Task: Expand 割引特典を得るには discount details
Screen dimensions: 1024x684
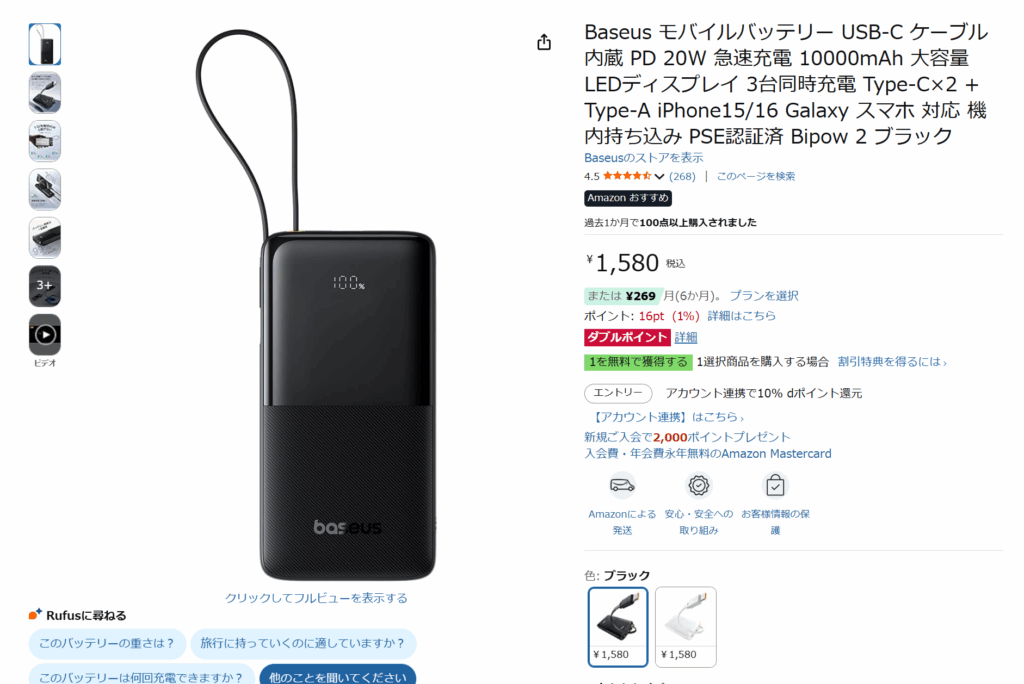Action: pyautogui.click(x=892, y=361)
